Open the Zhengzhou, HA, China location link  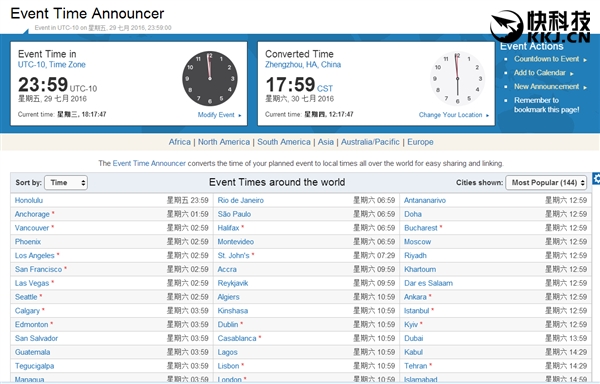point(303,65)
